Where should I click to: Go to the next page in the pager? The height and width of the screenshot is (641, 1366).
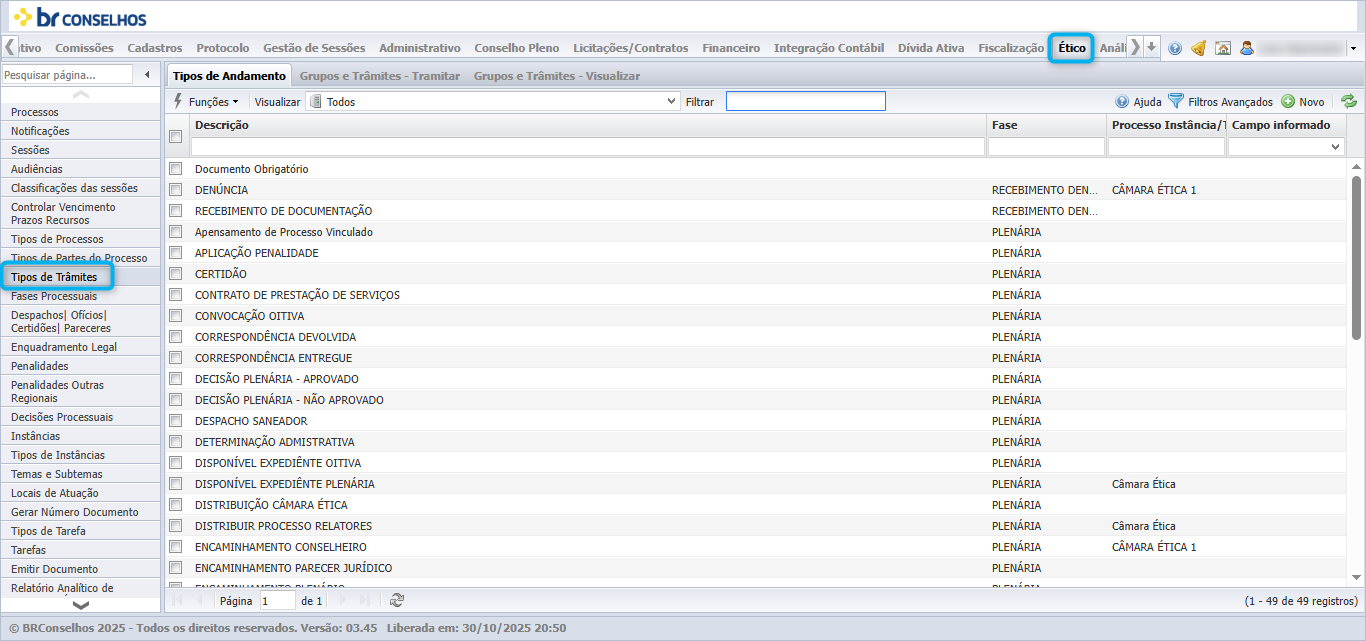pos(343,600)
